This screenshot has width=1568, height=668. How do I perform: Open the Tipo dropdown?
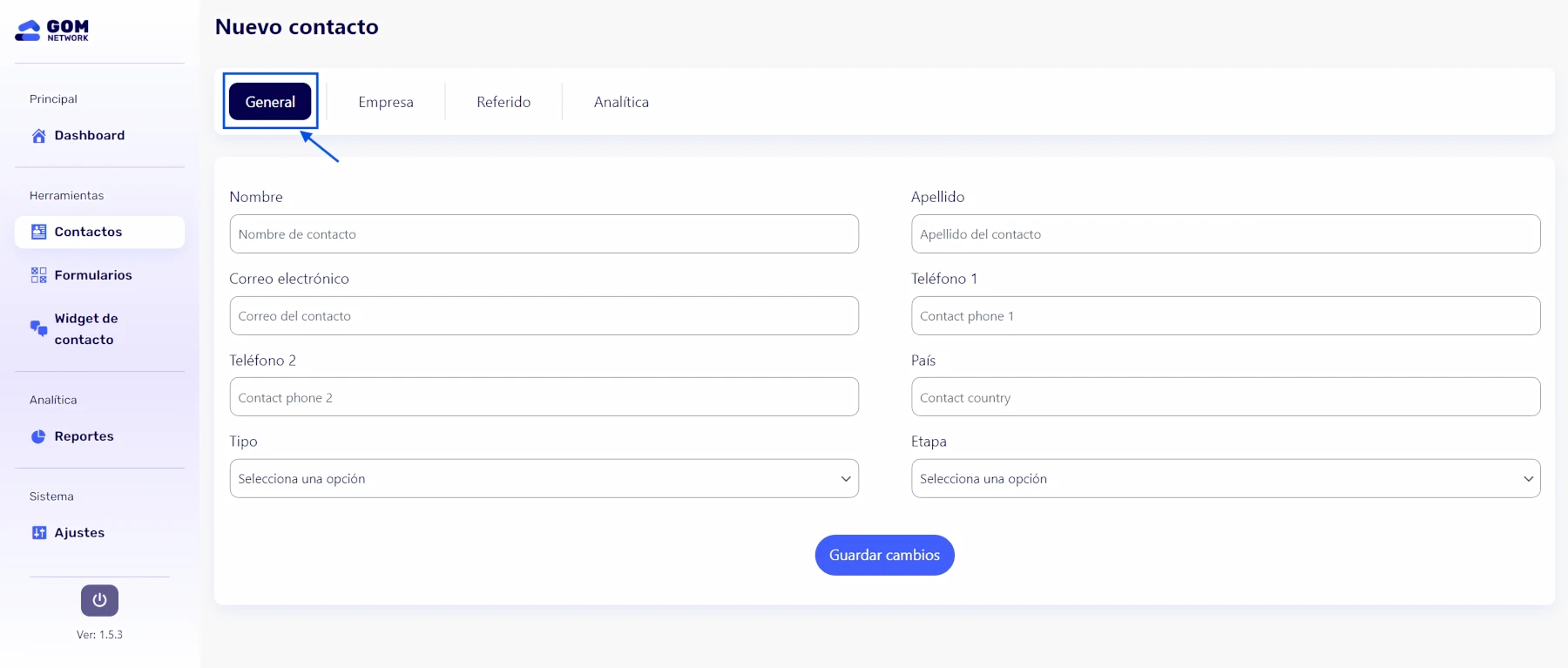point(544,479)
